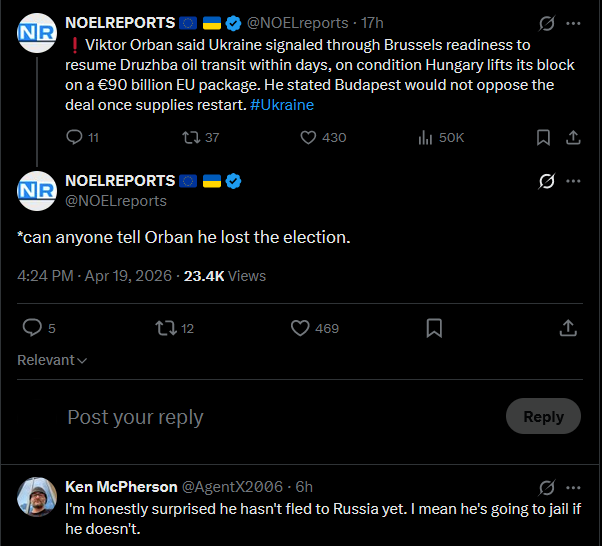The width and height of the screenshot is (602, 546).
Task: Open Grok icon on the first NOELREPORTS post
Action: [546, 23]
